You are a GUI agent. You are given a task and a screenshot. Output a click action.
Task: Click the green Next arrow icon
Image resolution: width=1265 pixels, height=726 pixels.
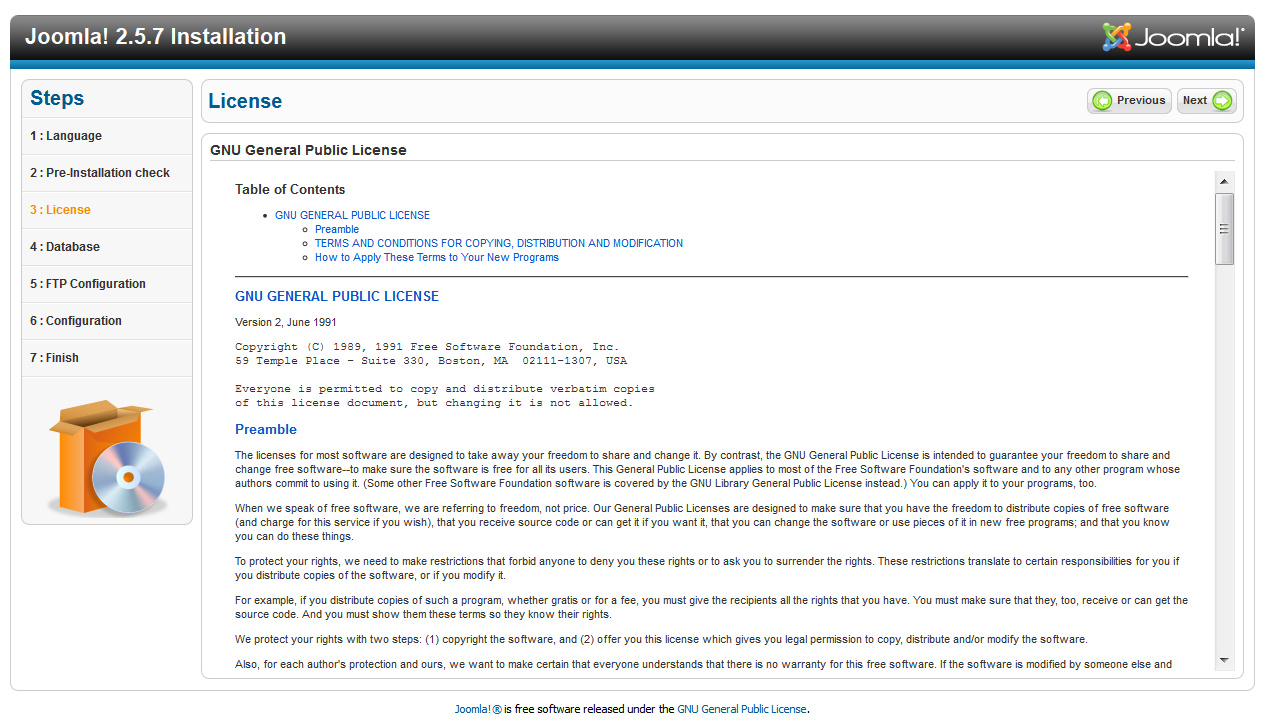pyautogui.click(x=1222, y=101)
